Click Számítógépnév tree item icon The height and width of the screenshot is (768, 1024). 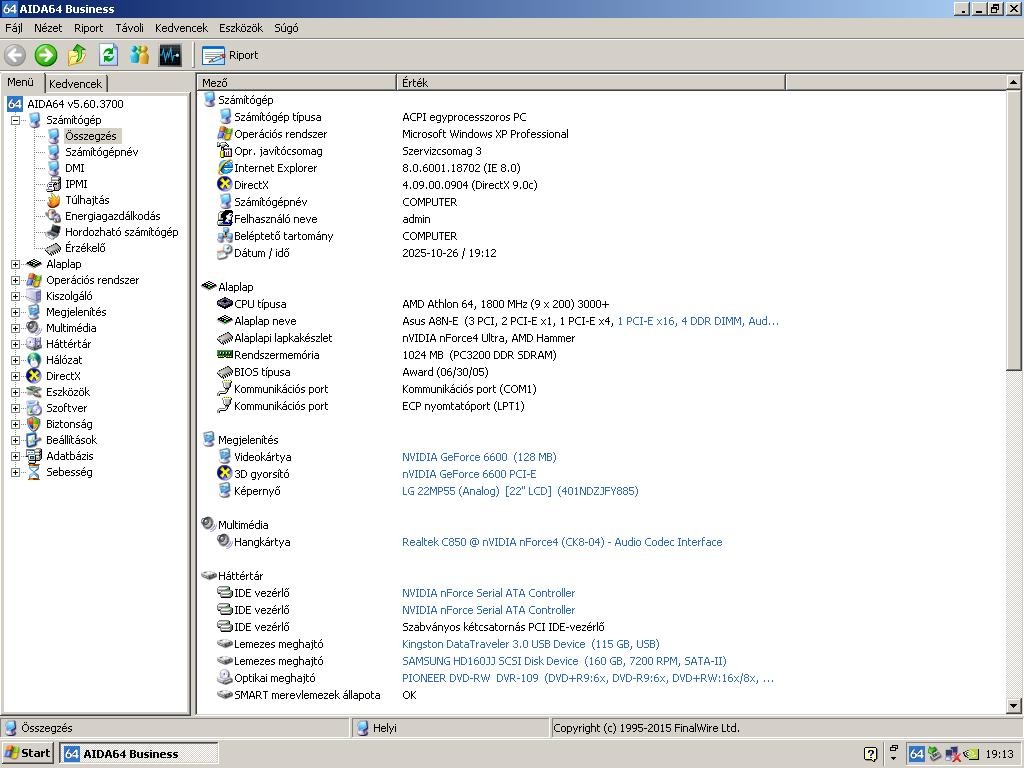pyautogui.click(x=54, y=152)
